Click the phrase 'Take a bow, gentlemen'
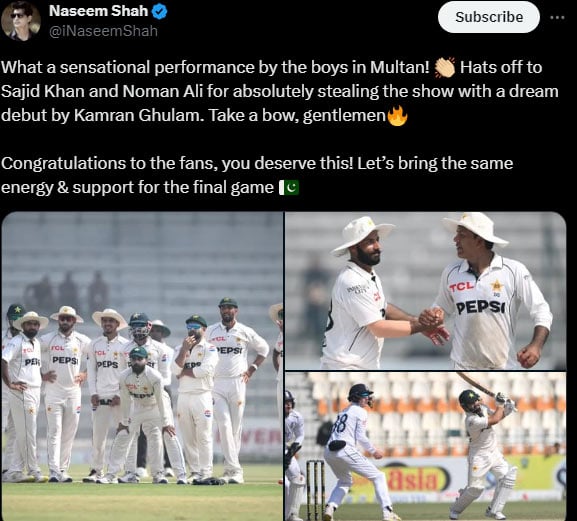The image size is (577, 521). point(297,116)
